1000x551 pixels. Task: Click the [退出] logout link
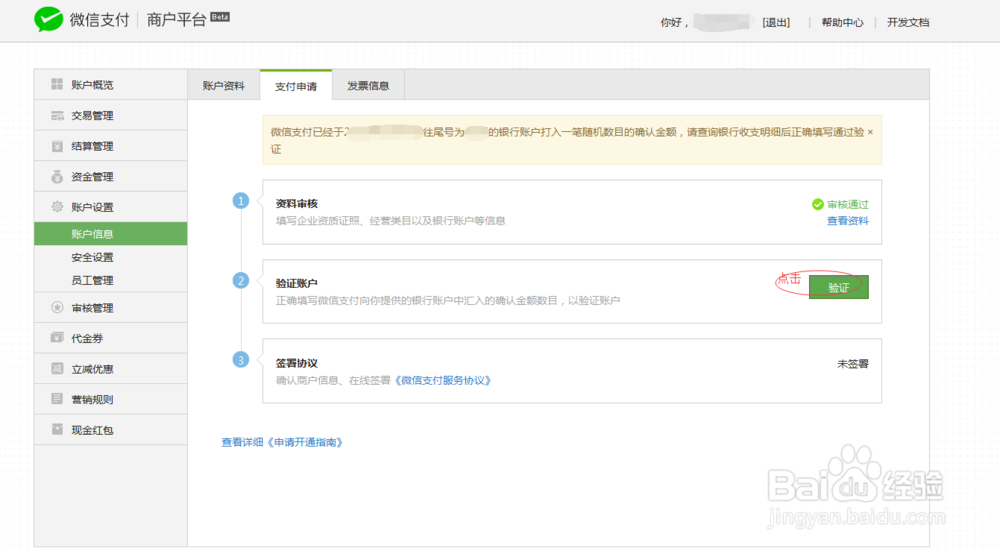[x=776, y=22]
